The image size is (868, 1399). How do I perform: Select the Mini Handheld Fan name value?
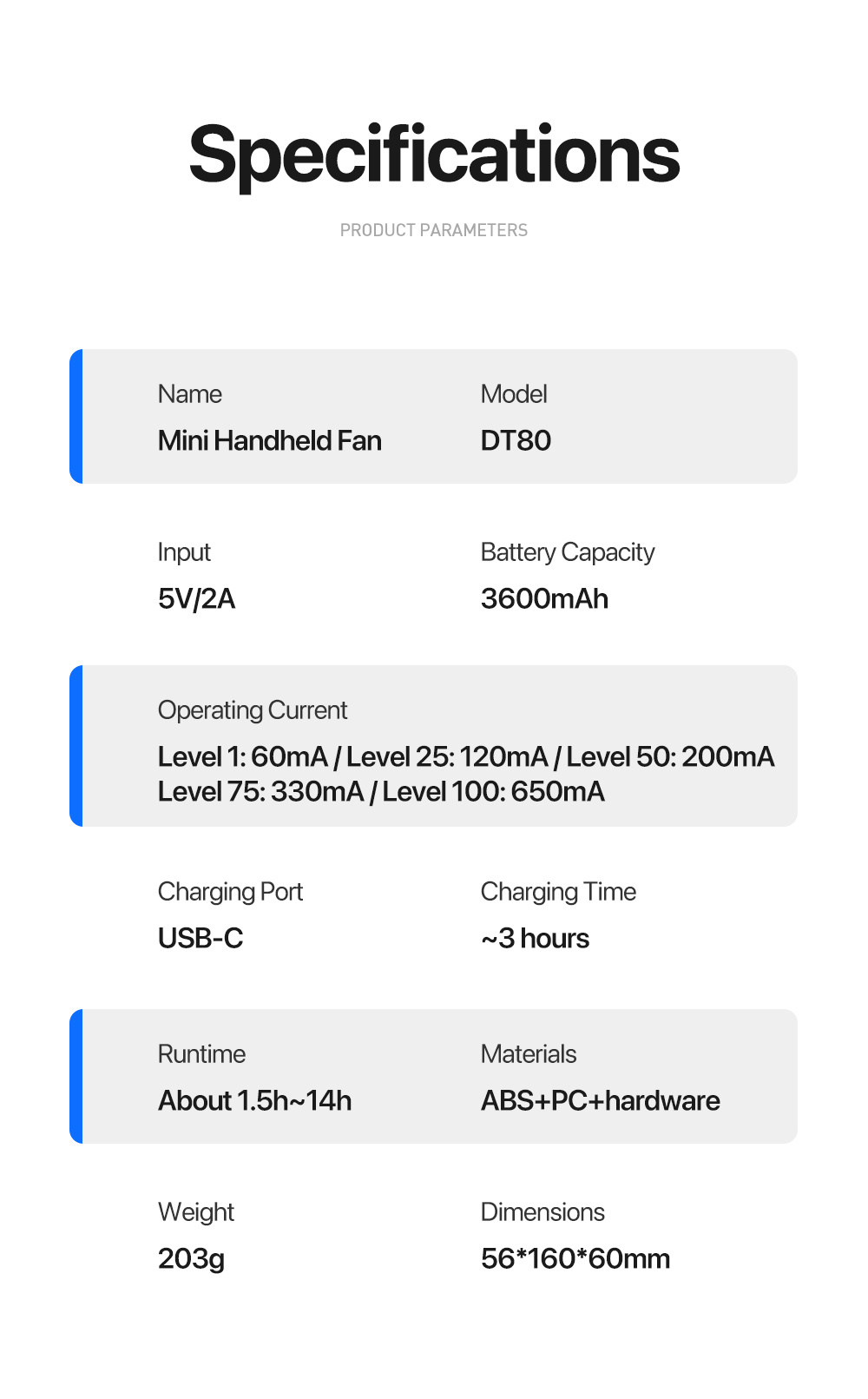pos(269,441)
